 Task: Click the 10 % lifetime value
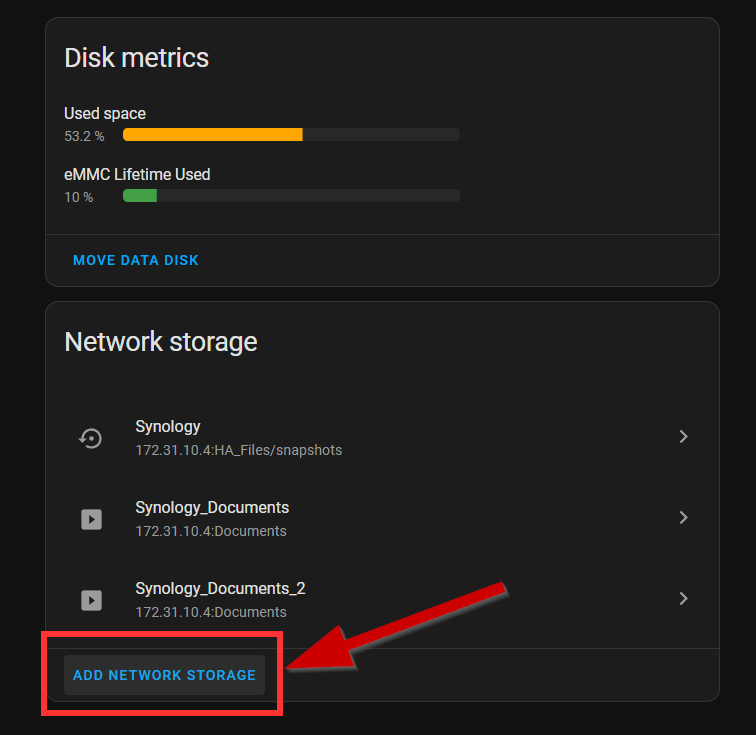click(x=78, y=197)
